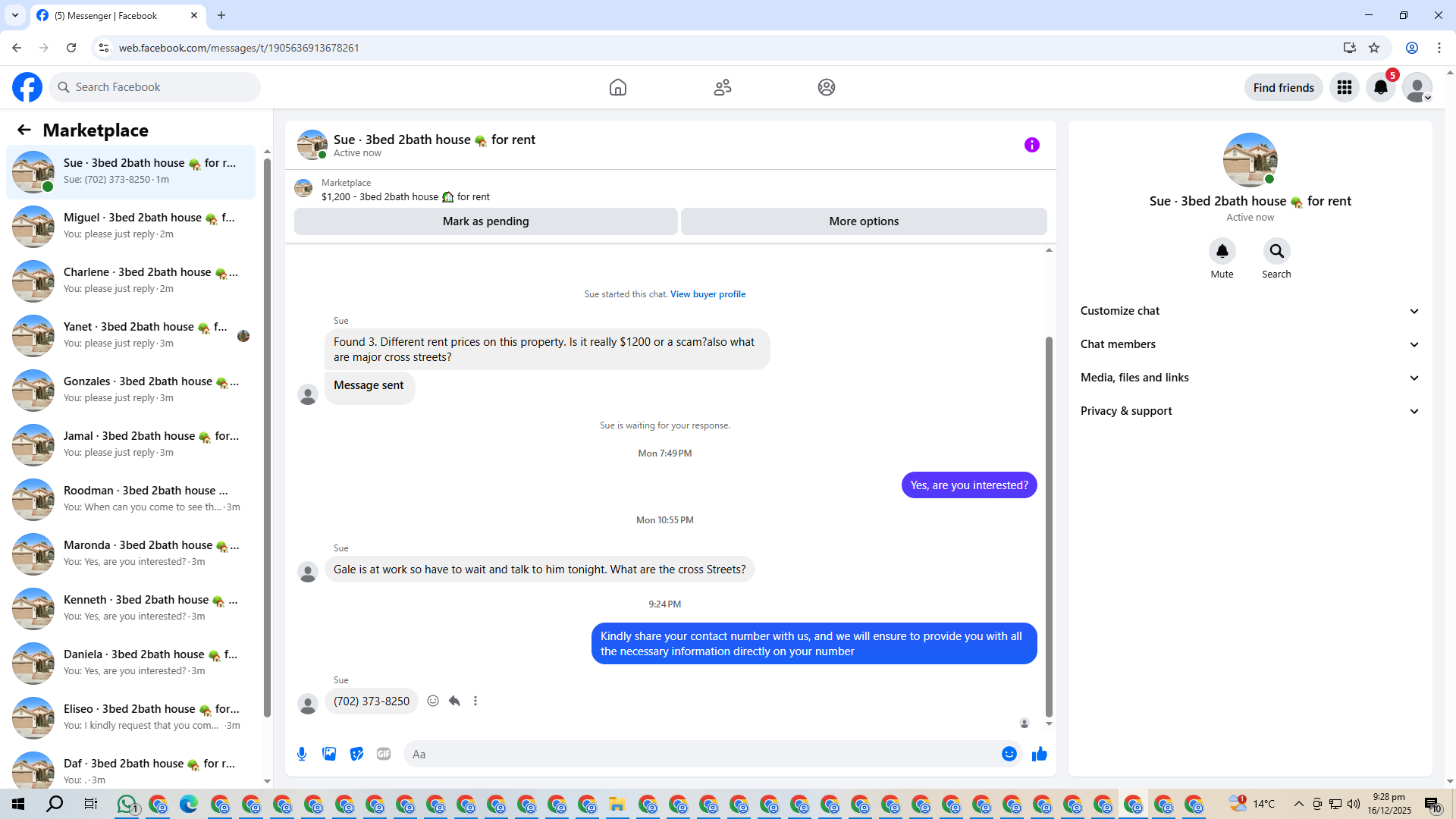Open Maronda's conversation

tap(131, 554)
